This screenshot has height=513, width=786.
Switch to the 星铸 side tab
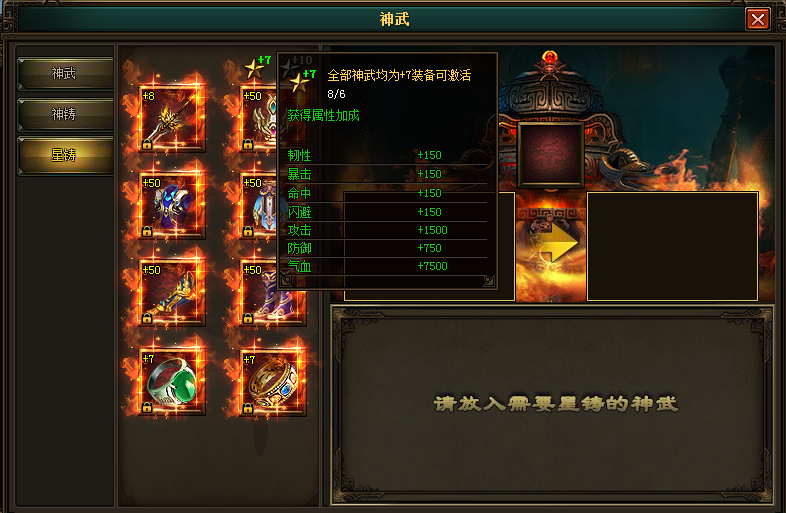(x=65, y=155)
